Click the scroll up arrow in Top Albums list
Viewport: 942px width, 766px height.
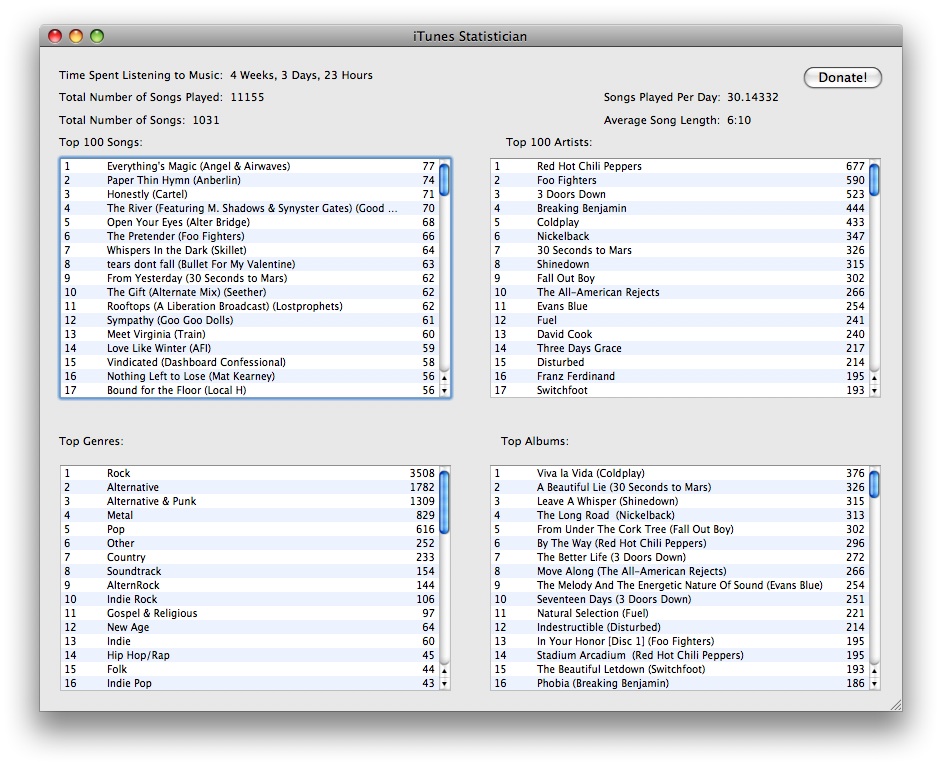875,670
